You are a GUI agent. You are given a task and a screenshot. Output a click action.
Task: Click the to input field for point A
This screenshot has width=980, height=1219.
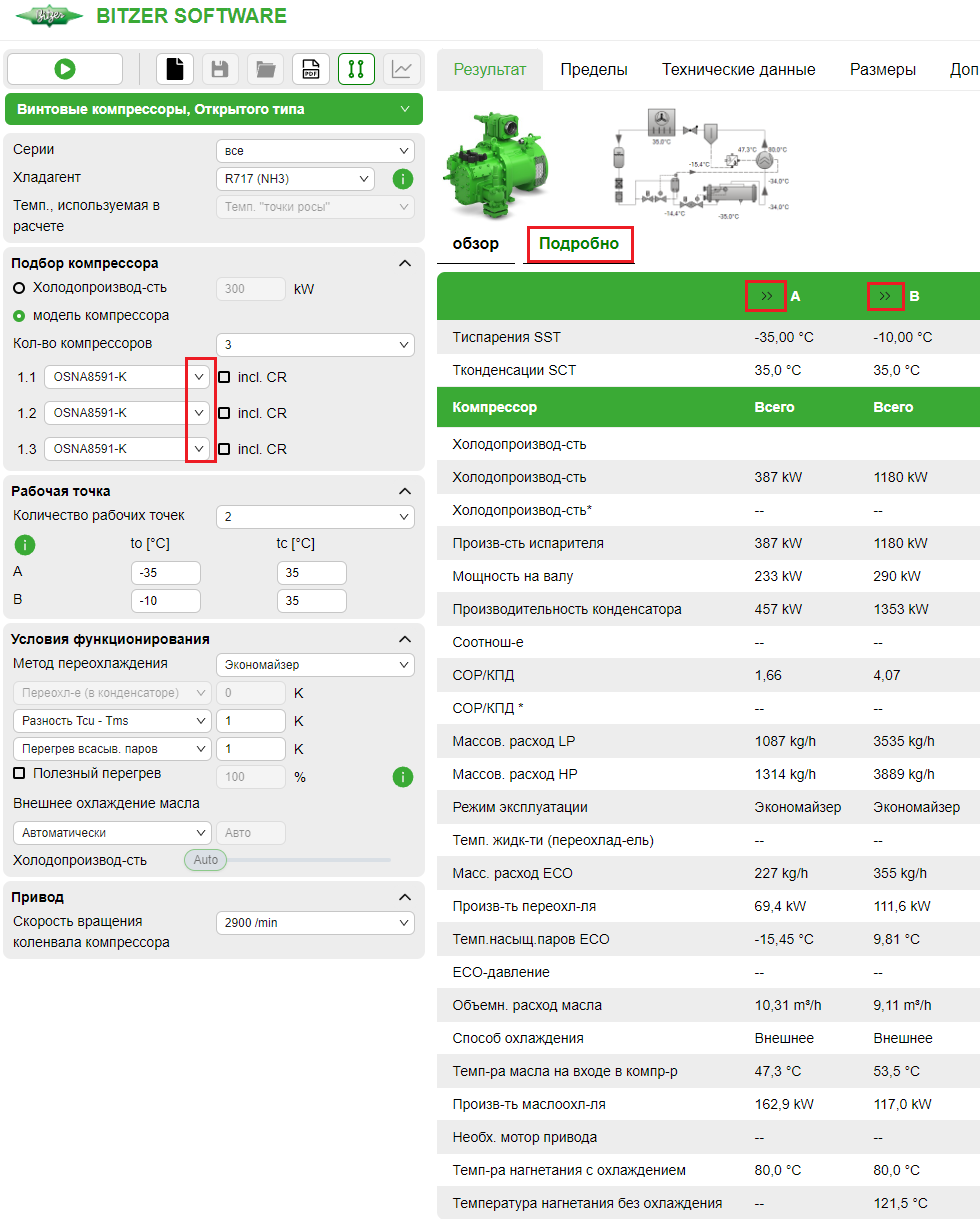pos(166,573)
